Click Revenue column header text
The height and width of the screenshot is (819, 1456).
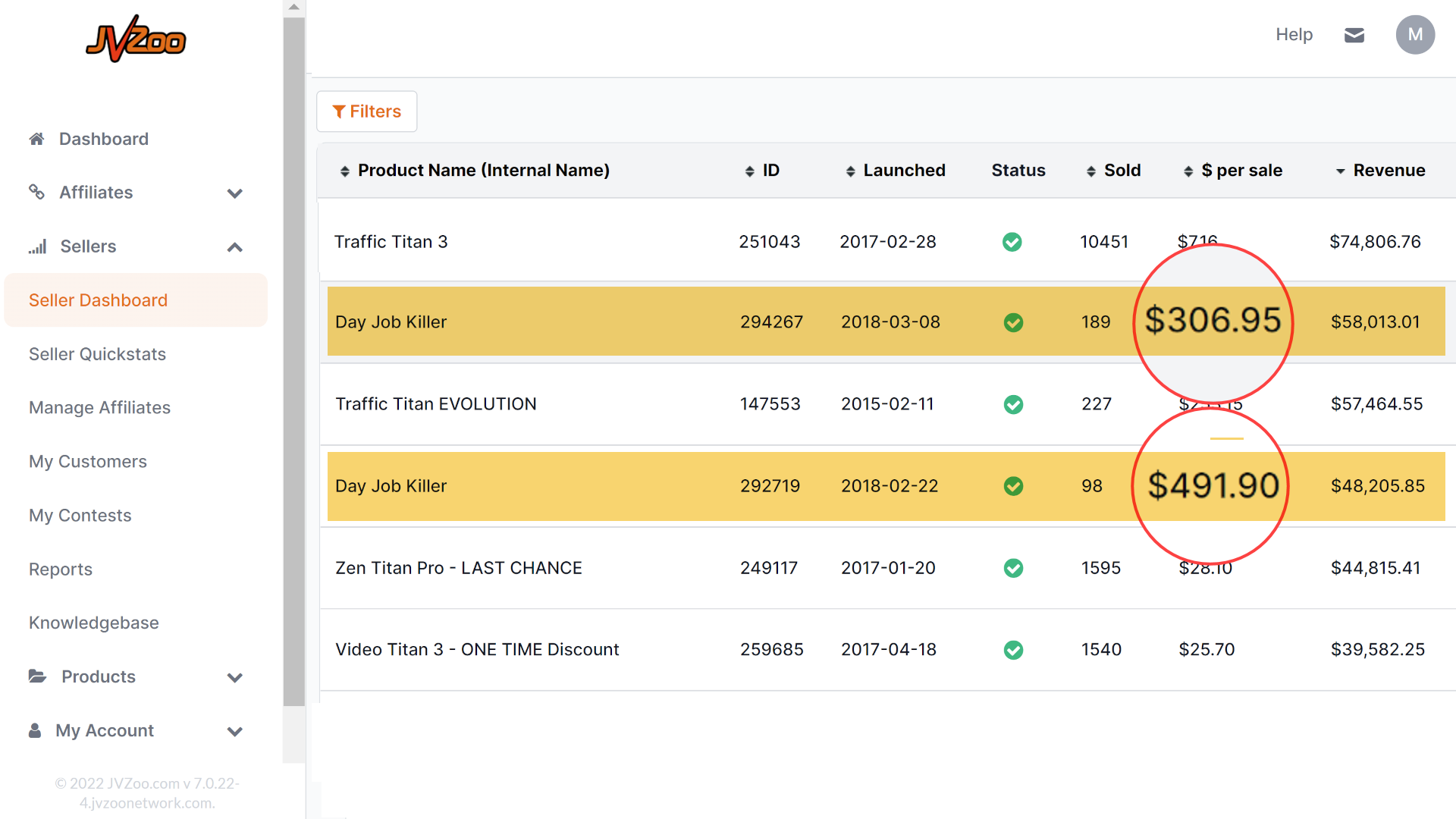coord(1389,171)
